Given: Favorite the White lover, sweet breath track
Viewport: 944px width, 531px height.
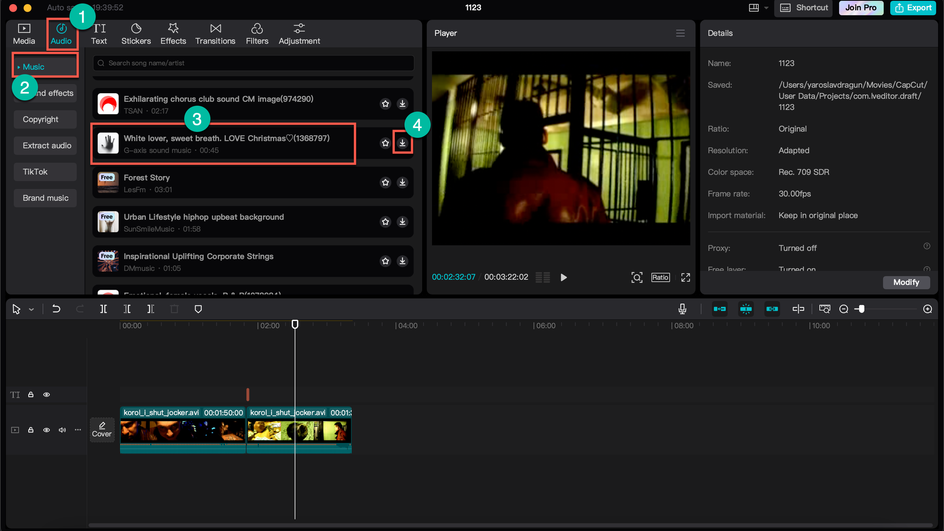Looking at the screenshot, I should tap(385, 143).
